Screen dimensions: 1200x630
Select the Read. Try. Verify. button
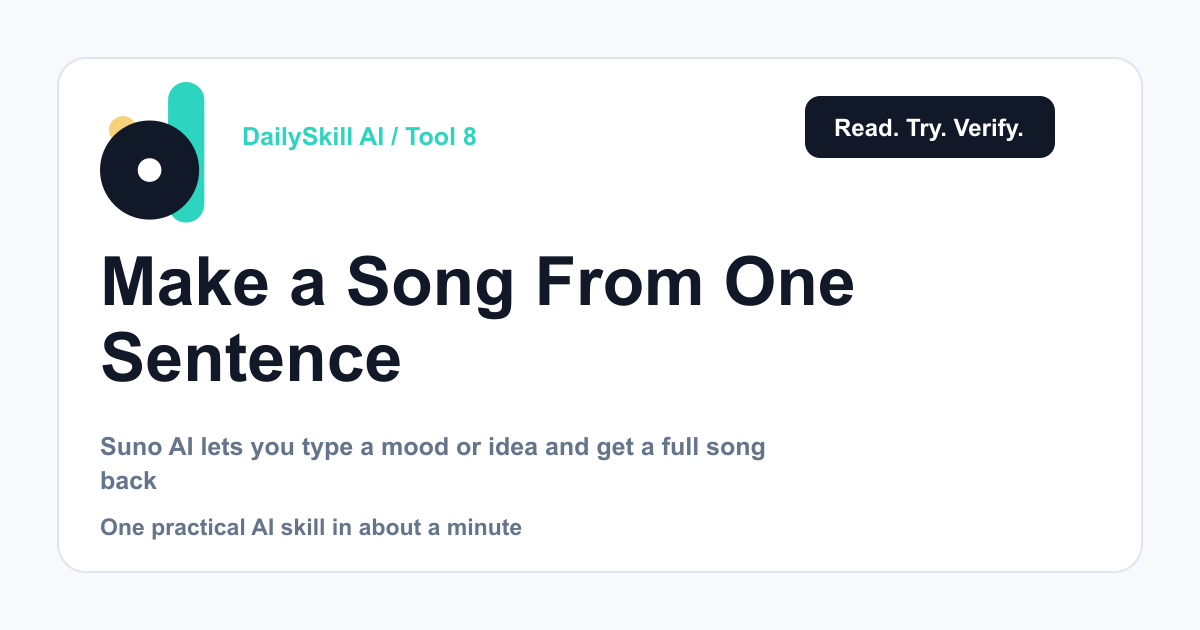(929, 127)
